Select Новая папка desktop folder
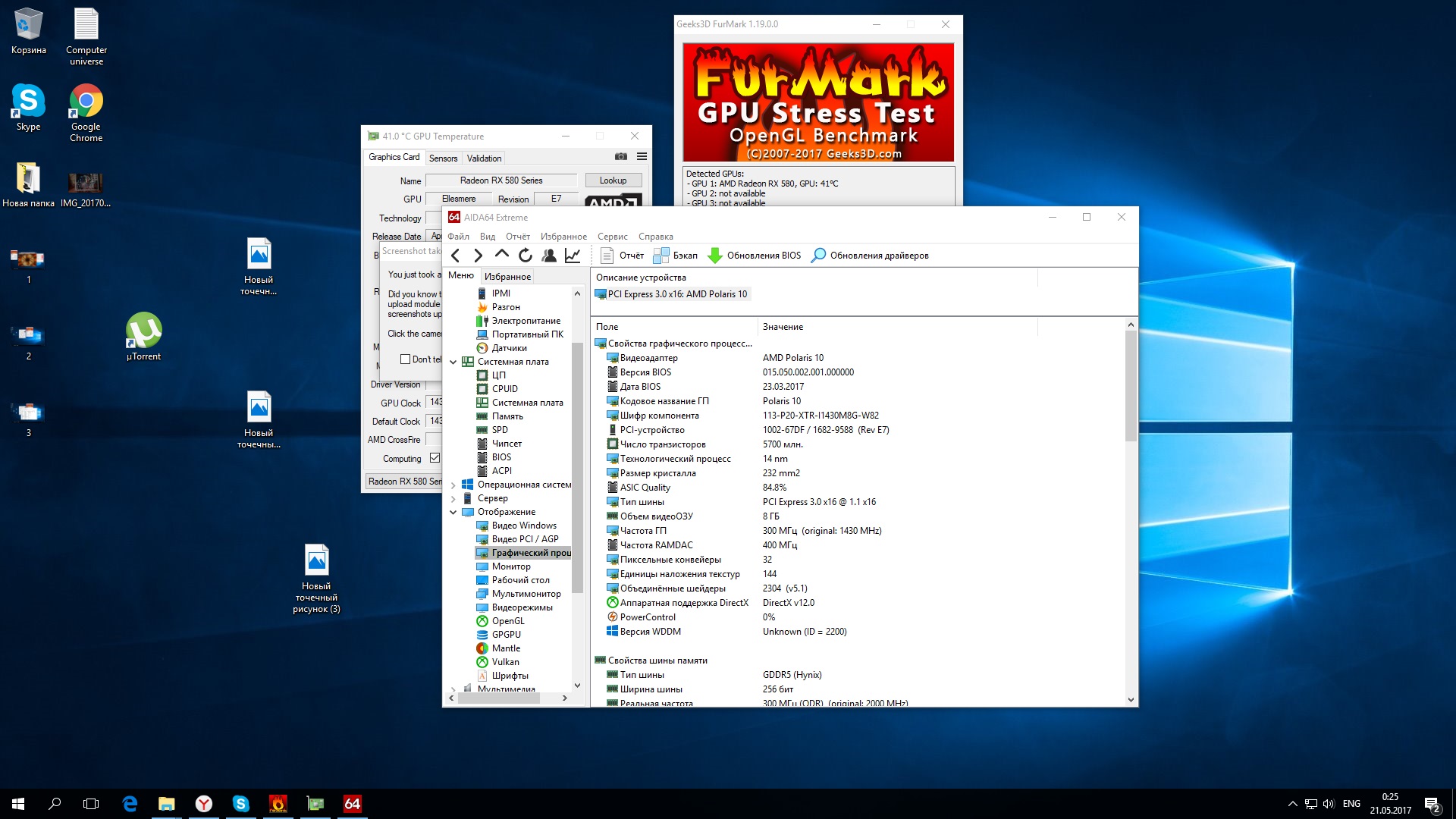This screenshot has height=819, width=1456. coord(28,184)
